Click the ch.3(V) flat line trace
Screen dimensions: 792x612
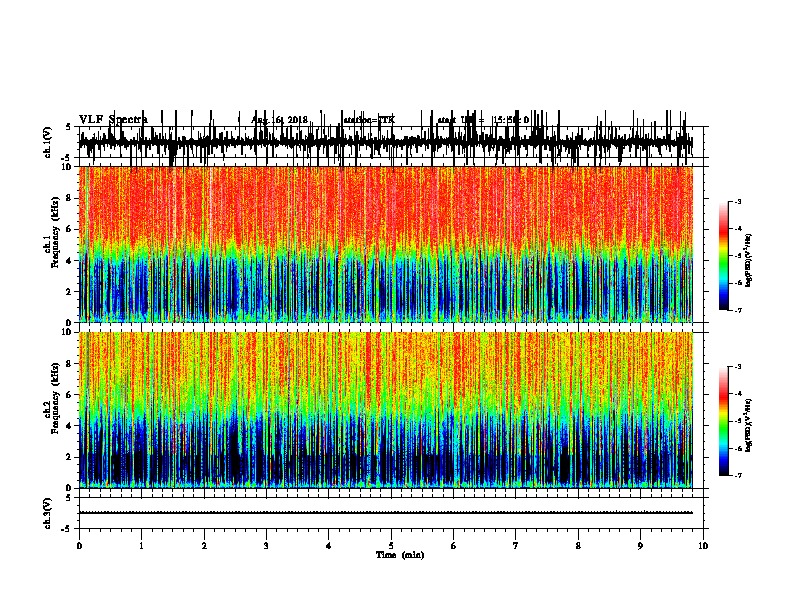(x=385, y=513)
